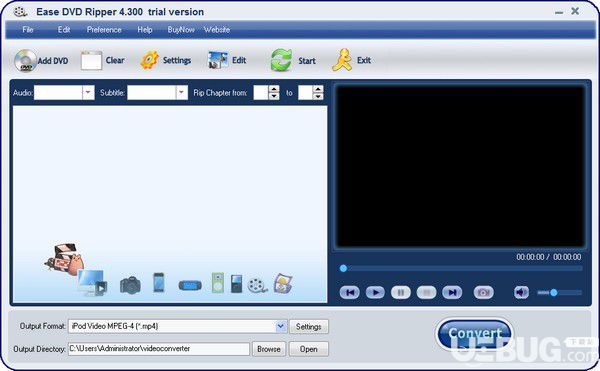Image resolution: width=600 pixels, height=371 pixels.
Task: Click the Exit toolbar icon
Action: (341, 60)
